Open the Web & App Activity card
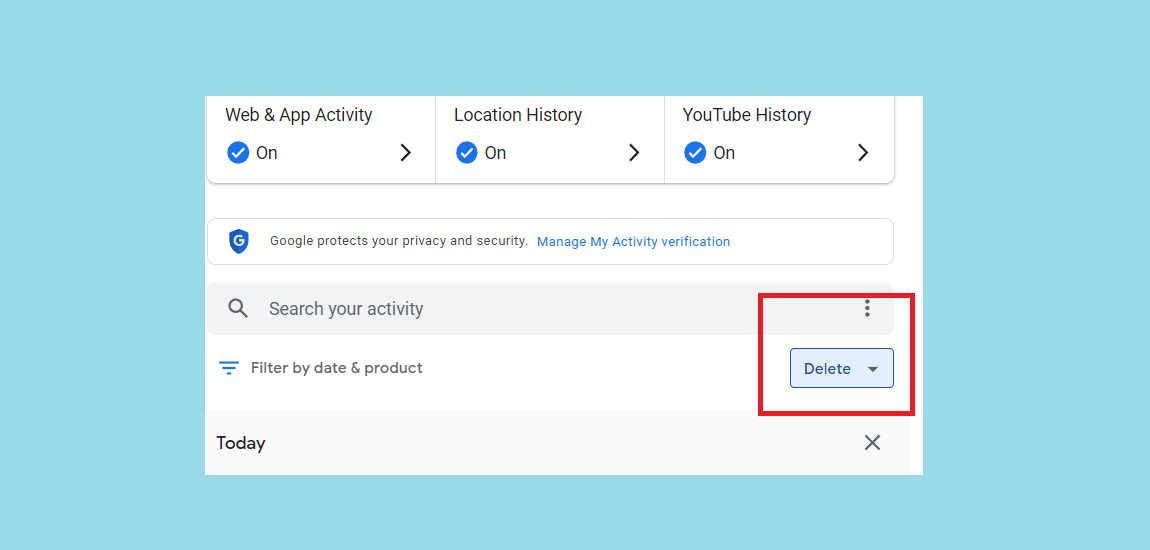The width and height of the screenshot is (1150, 550). tap(321, 139)
